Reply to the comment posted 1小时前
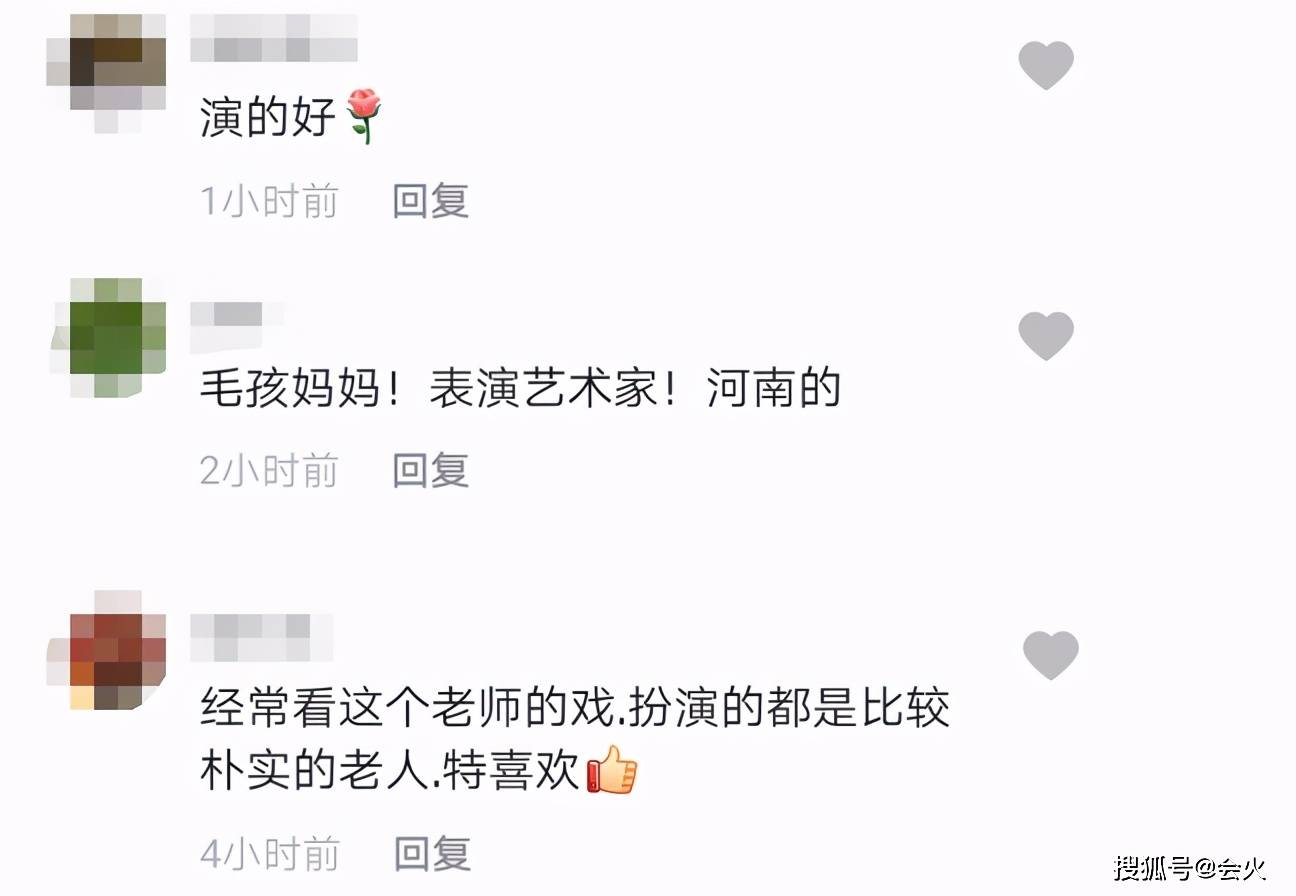Image resolution: width=1296 pixels, height=896 pixels. pos(431,201)
